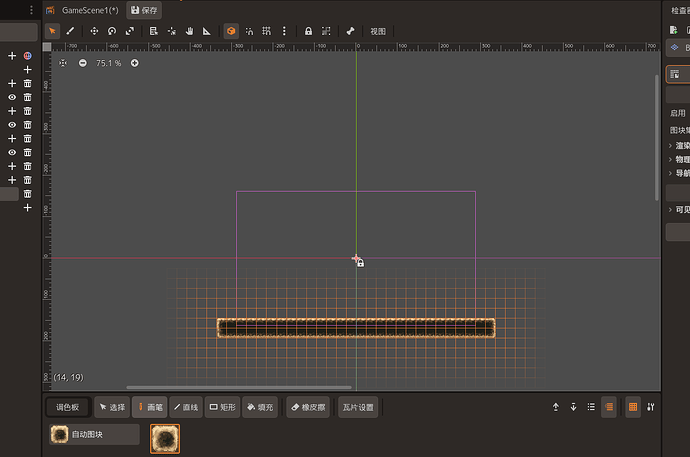Click the lock marker at canvas origin
Screen dimensions: 690x457
point(360,263)
